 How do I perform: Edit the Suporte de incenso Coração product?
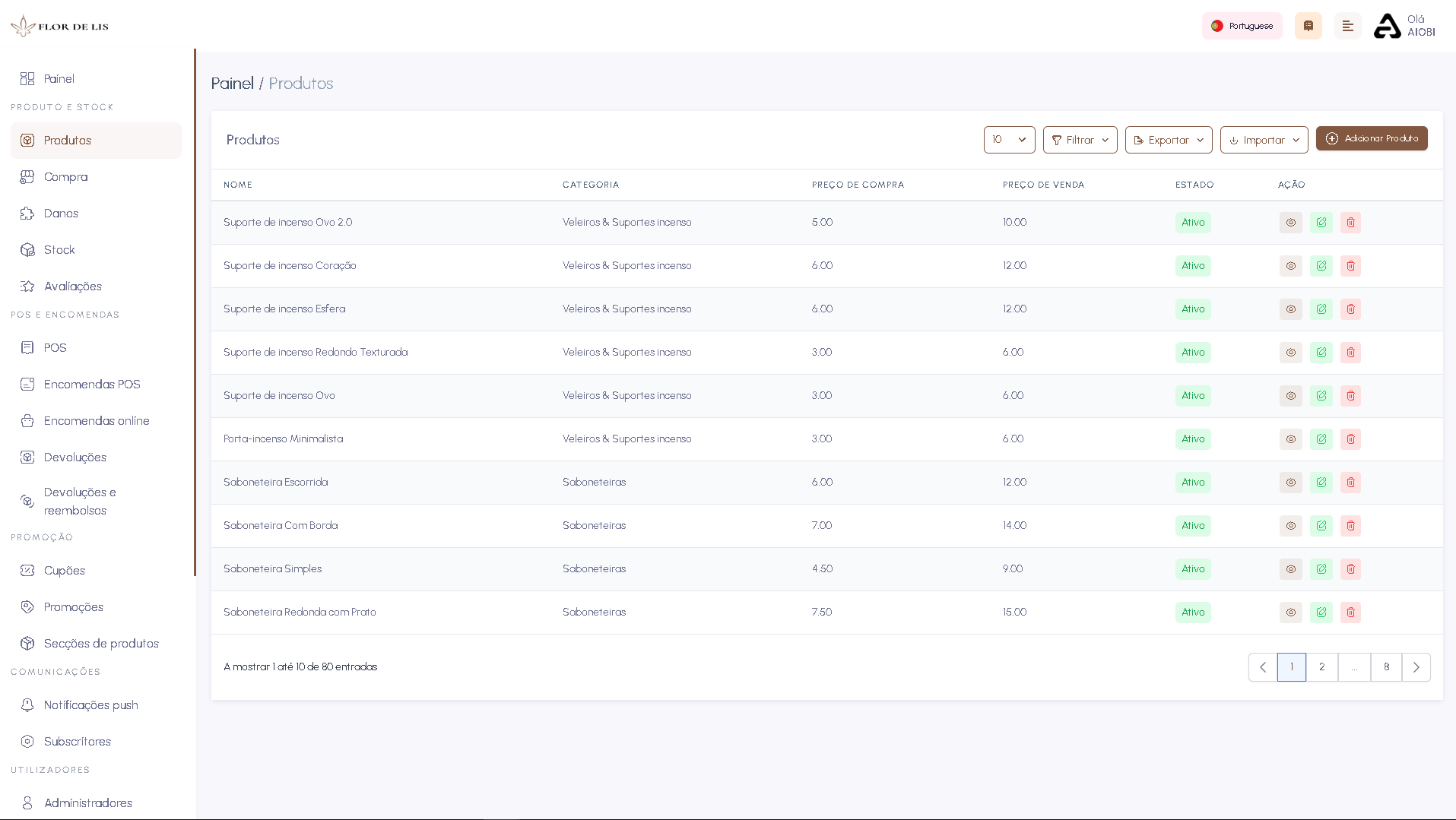(1321, 265)
